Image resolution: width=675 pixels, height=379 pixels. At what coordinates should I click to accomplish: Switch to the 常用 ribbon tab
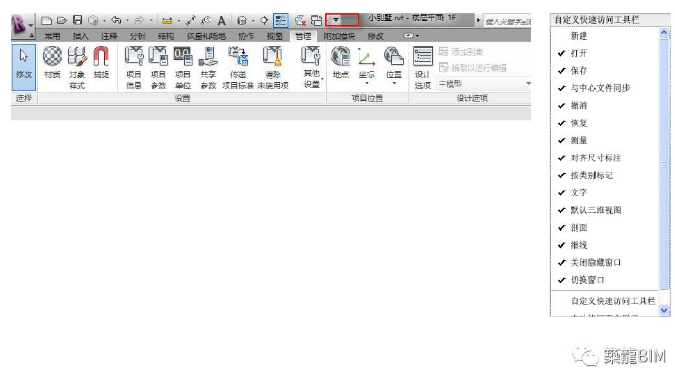click(x=52, y=36)
